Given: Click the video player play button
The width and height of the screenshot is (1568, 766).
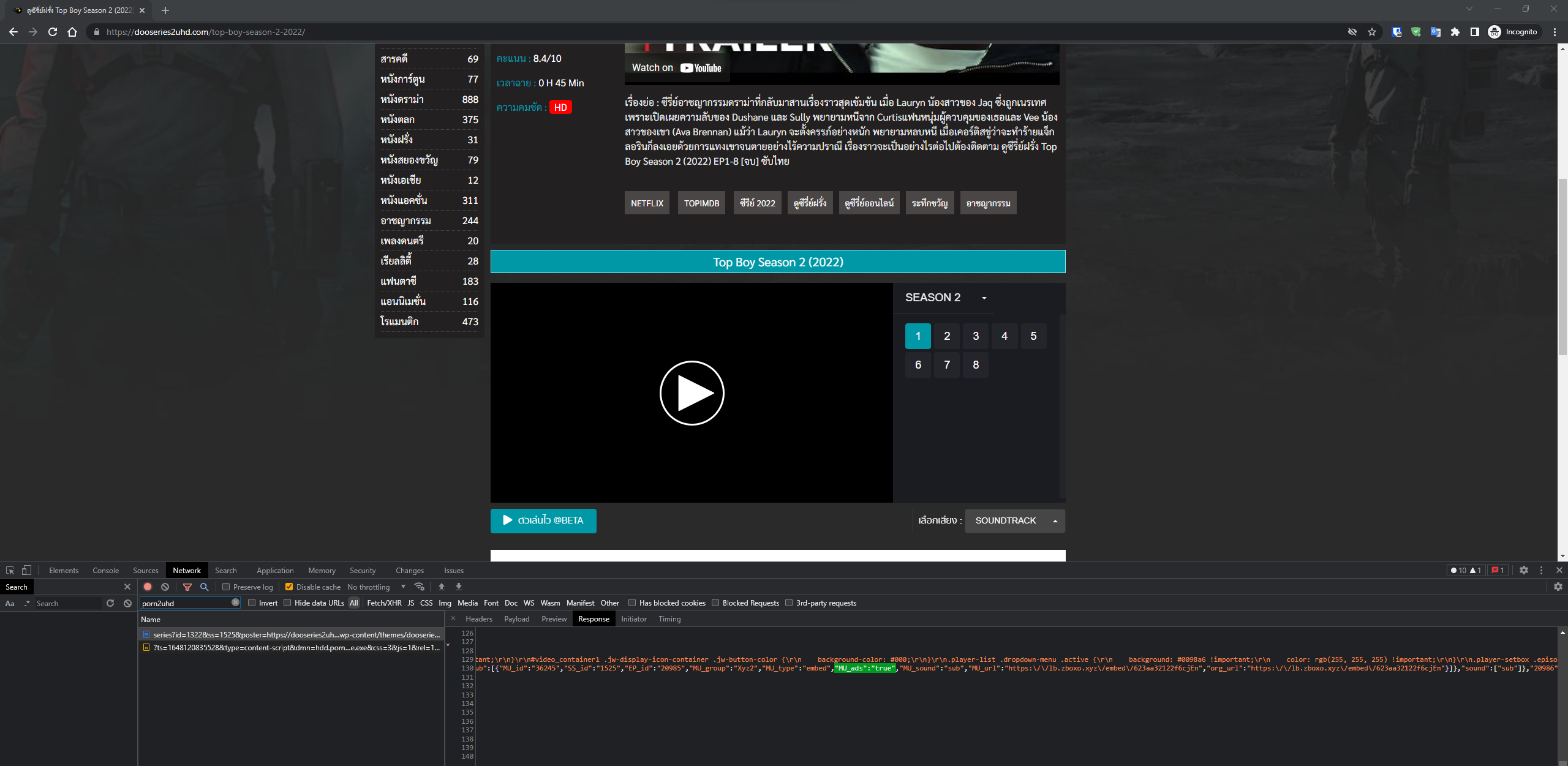Looking at the screenshot, I should [x=692, y=392].
